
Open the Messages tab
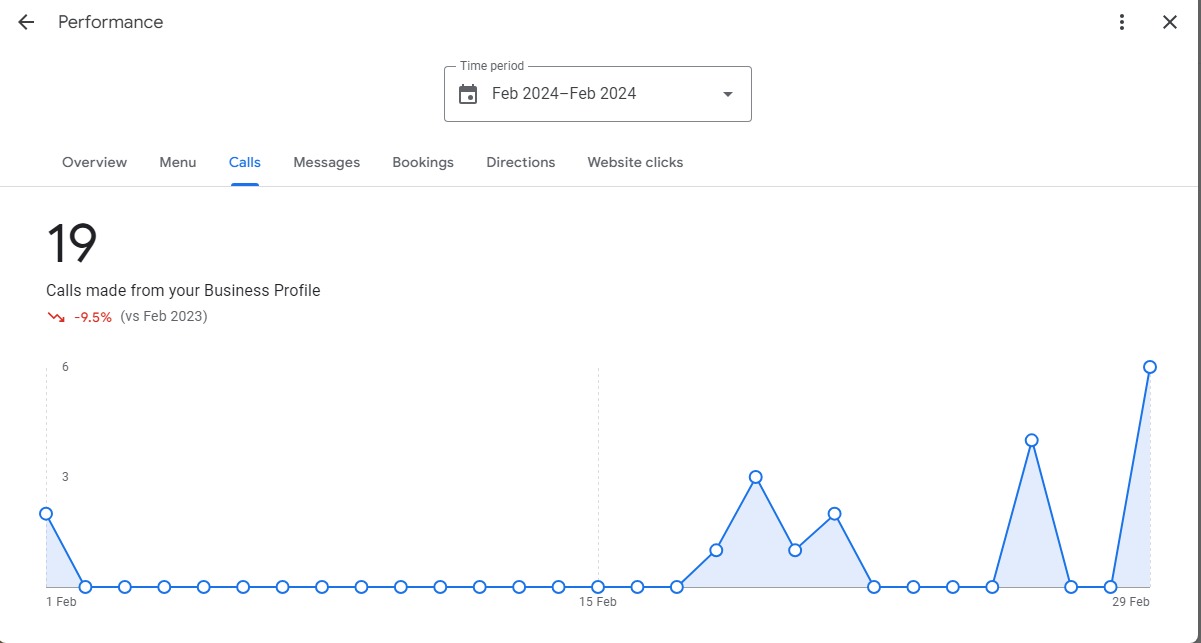327,162
